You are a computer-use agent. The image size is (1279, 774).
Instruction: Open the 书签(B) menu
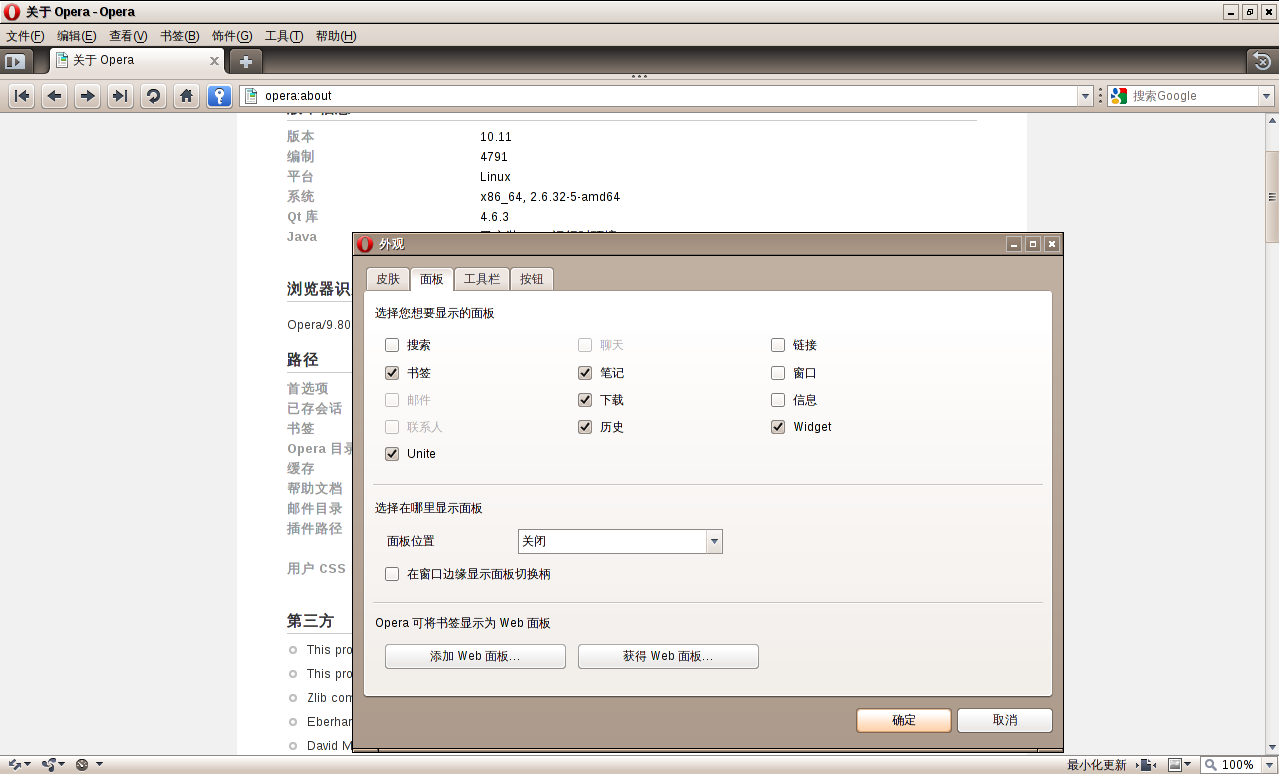click(x=180, y=36)
